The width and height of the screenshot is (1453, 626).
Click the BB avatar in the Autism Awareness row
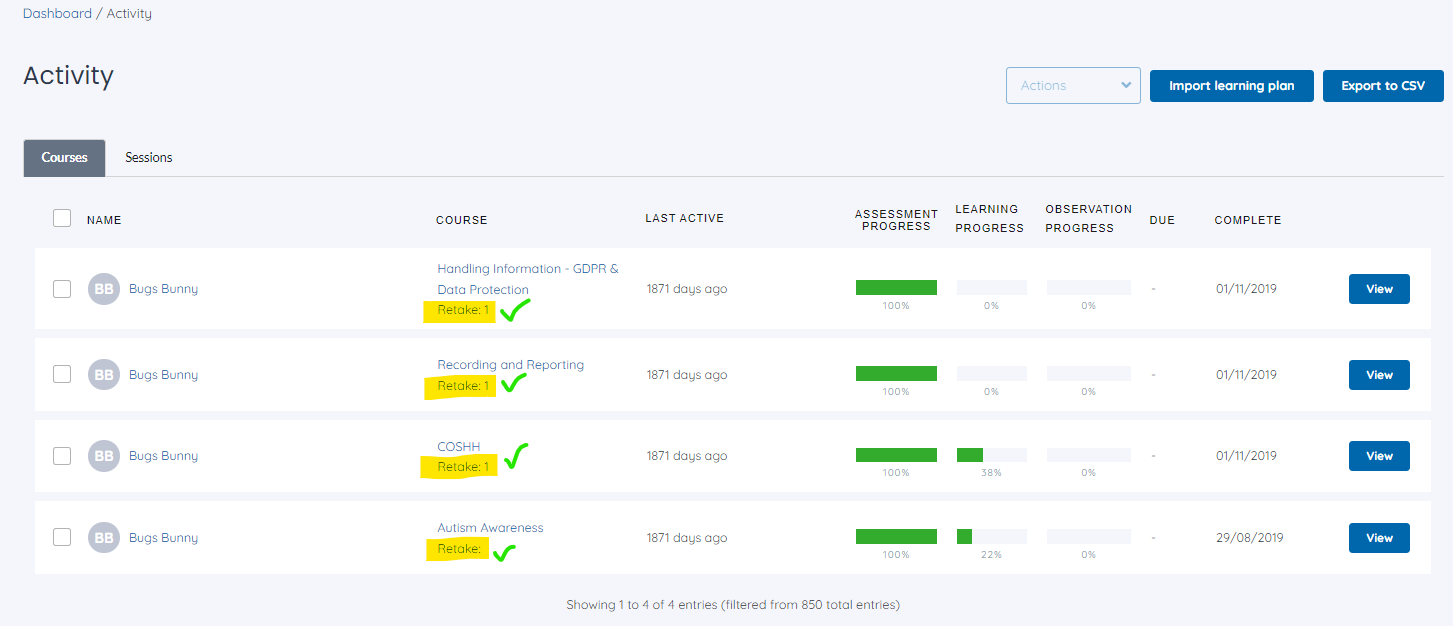click(x=104, y=538)
